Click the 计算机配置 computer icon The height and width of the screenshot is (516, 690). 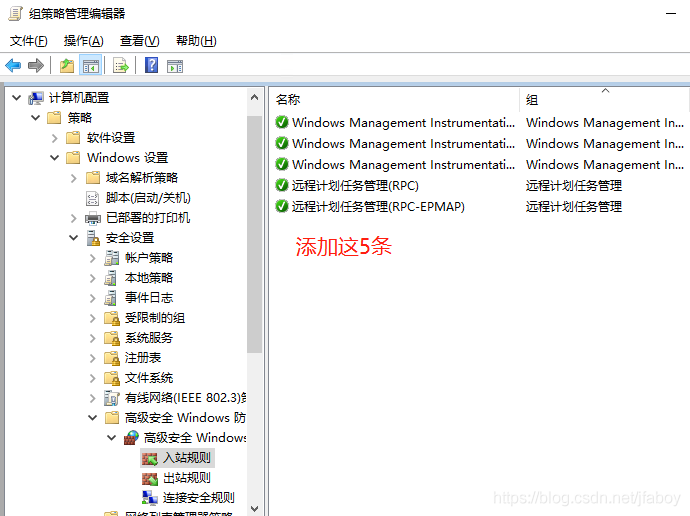36,98
